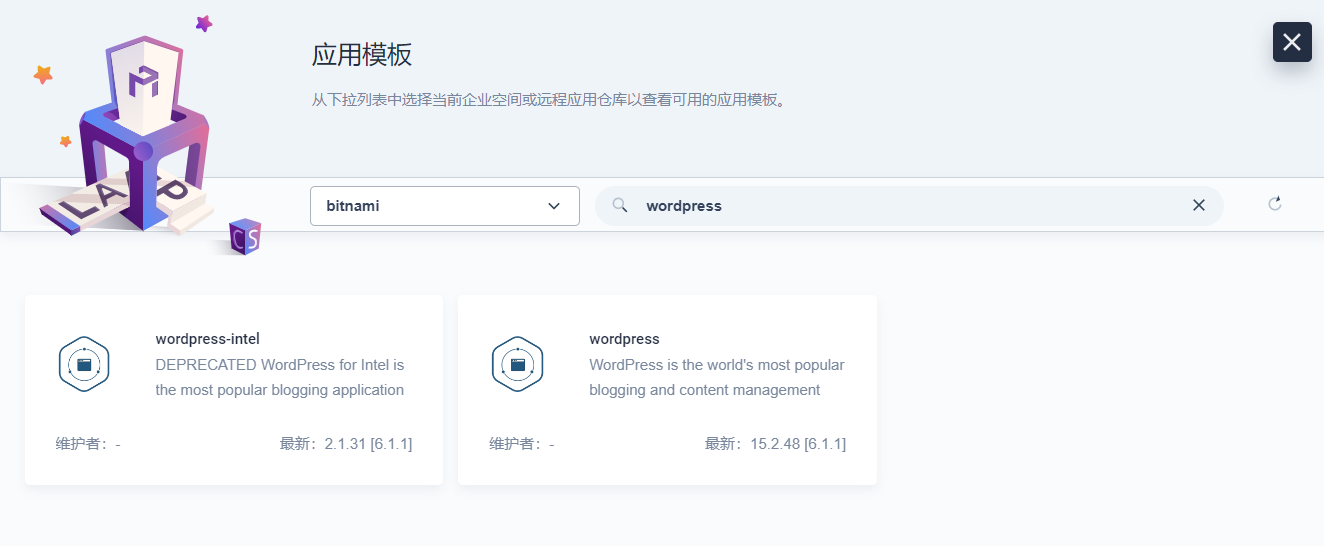Viewport: 1324px width, 546px height.
Task: Click the chevron arrow in repository selector
Action: pos(554,206)
